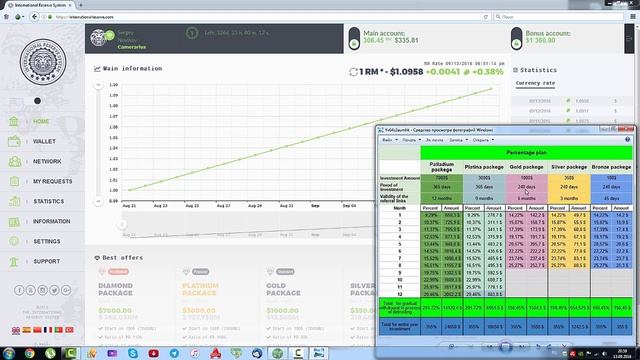Switch language with the Turkish flag

[x=69, y=330]
